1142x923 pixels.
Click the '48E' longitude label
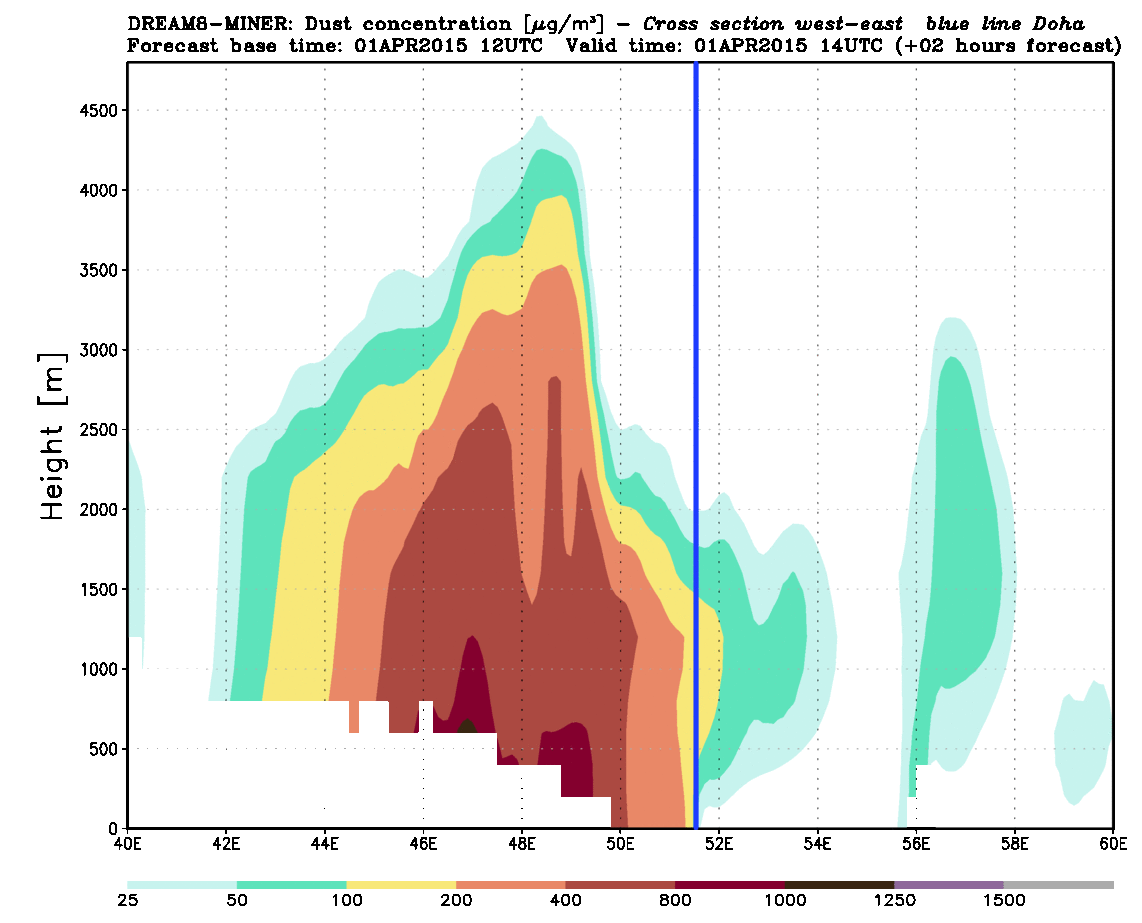[521, 844]
